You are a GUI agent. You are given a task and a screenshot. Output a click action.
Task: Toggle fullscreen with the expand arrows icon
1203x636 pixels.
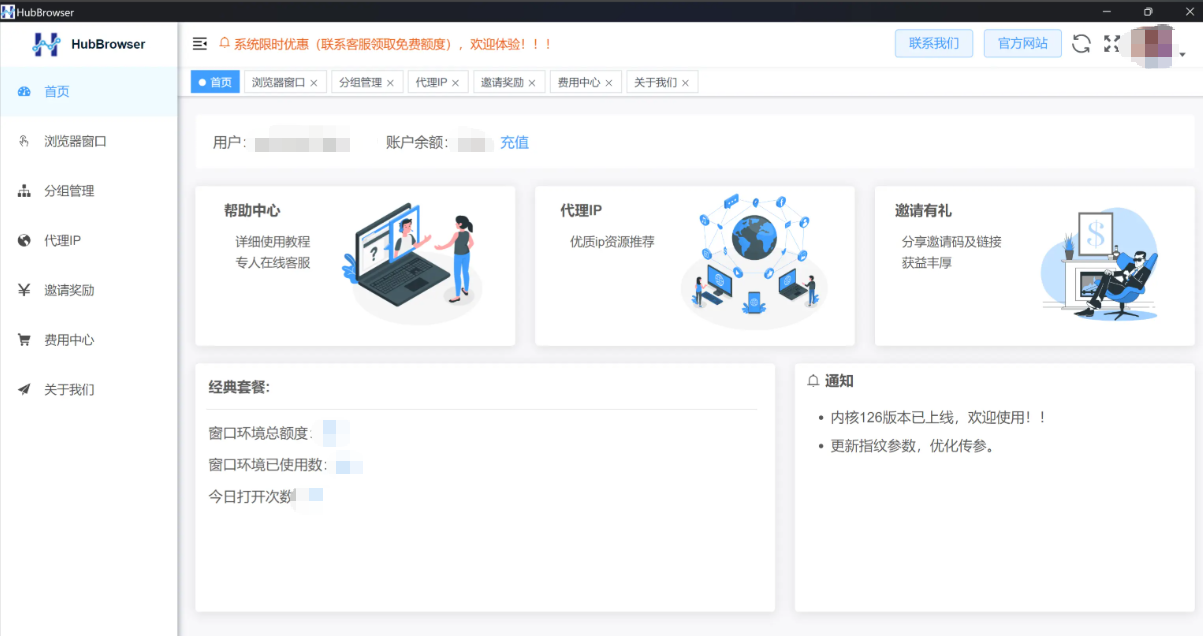tap(1111, 44)
